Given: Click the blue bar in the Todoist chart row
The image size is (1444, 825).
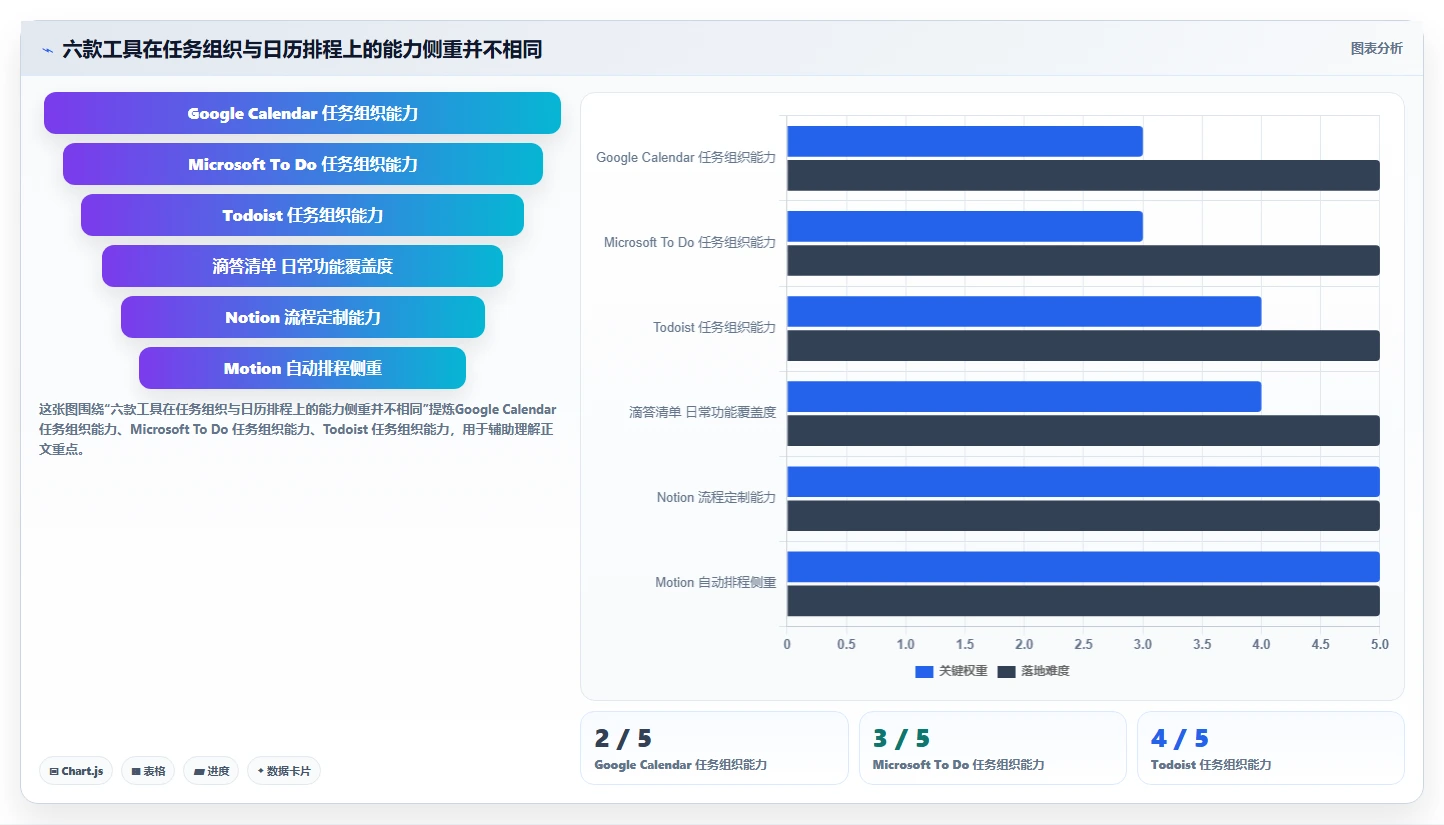Looking at the screenshot, I should coord(1024,311).
